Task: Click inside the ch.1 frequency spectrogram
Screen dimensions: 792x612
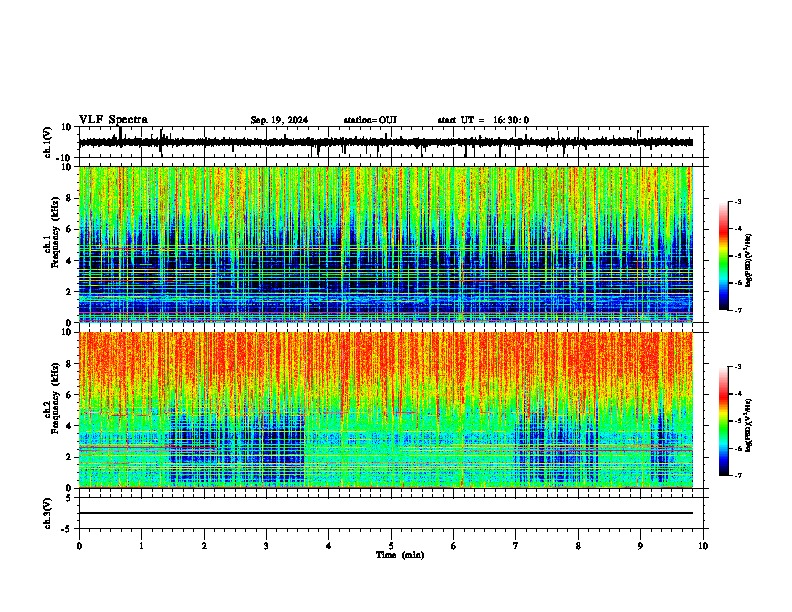Action: click(386, 244)
